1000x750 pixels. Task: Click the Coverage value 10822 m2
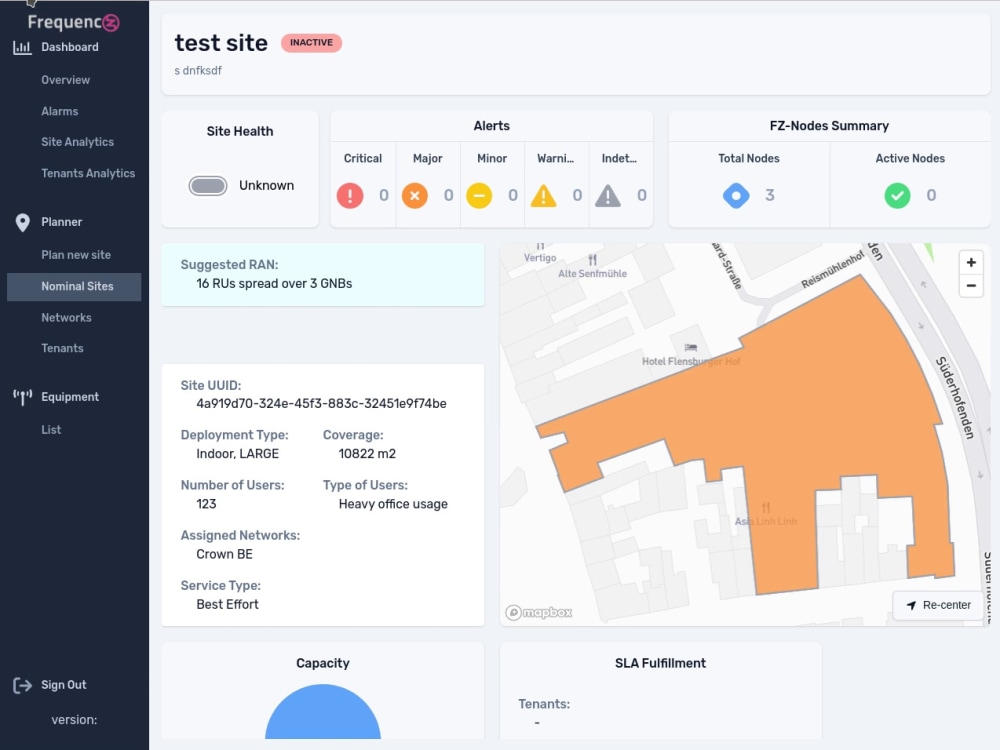click(367, 454)
